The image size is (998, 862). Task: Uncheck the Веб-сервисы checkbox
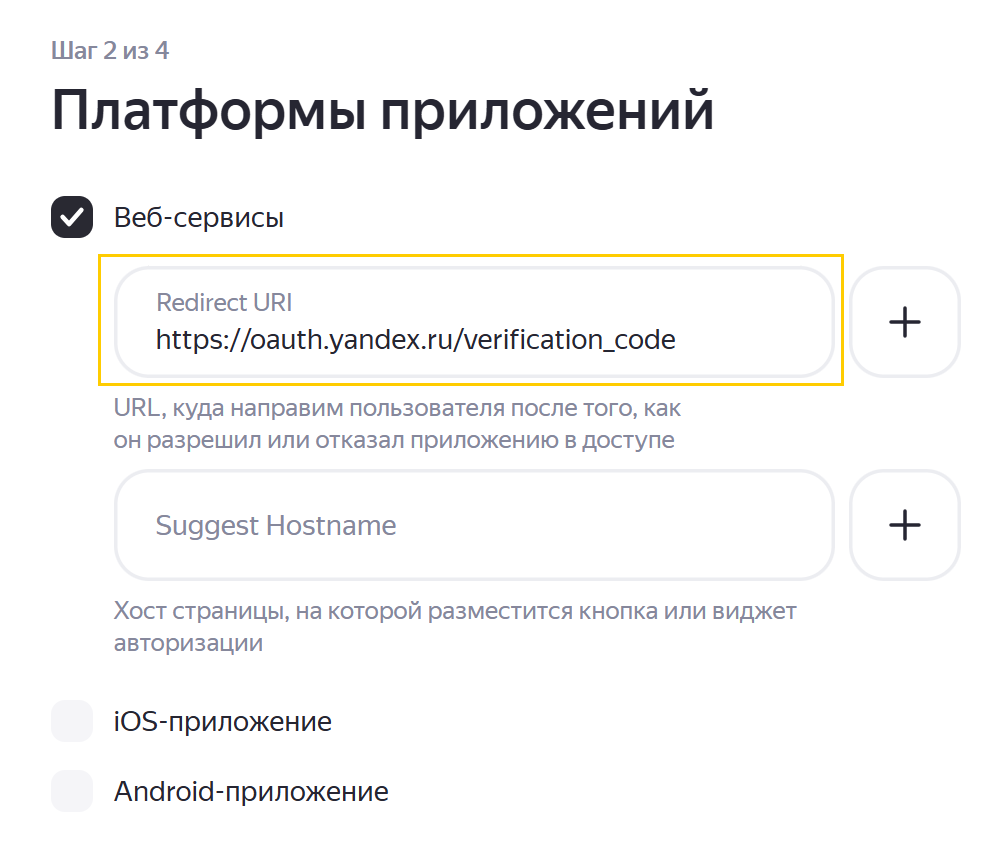[72, 218]
